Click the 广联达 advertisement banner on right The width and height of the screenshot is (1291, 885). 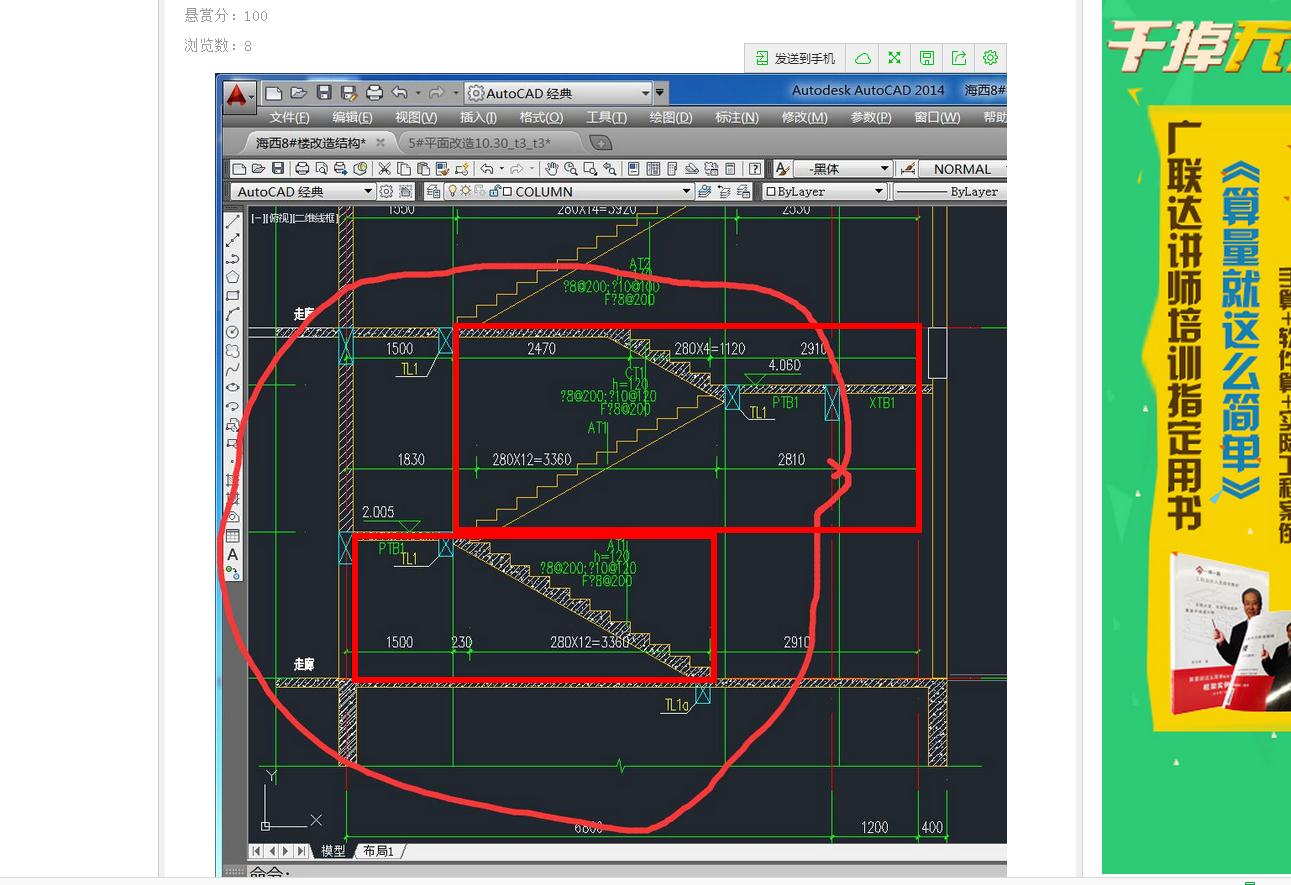coord(1196,437)
